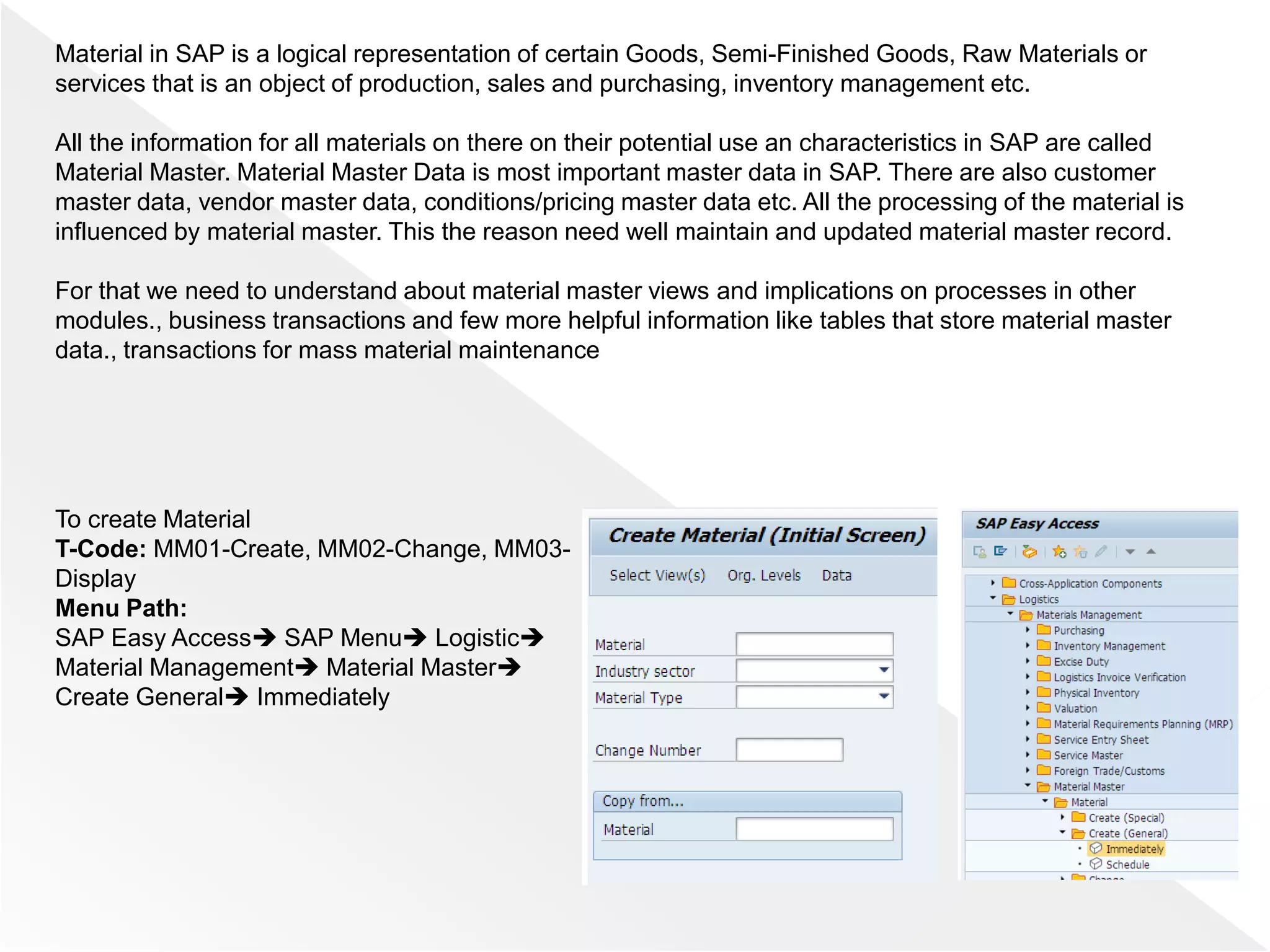Click the cube icon beside Schedule

pyautogui.click(x=1096, y=863)
